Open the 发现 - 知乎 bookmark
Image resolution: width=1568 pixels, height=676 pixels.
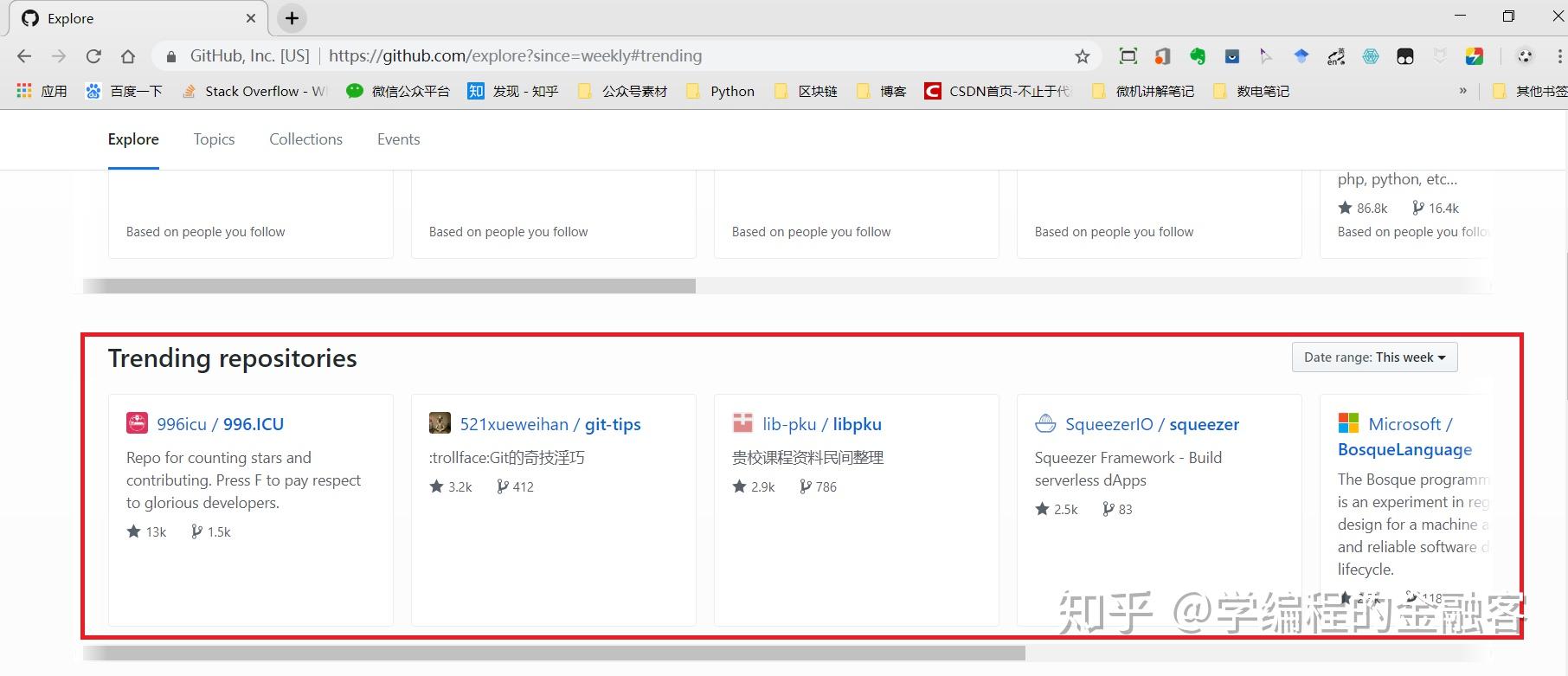(x=513, y=91)
